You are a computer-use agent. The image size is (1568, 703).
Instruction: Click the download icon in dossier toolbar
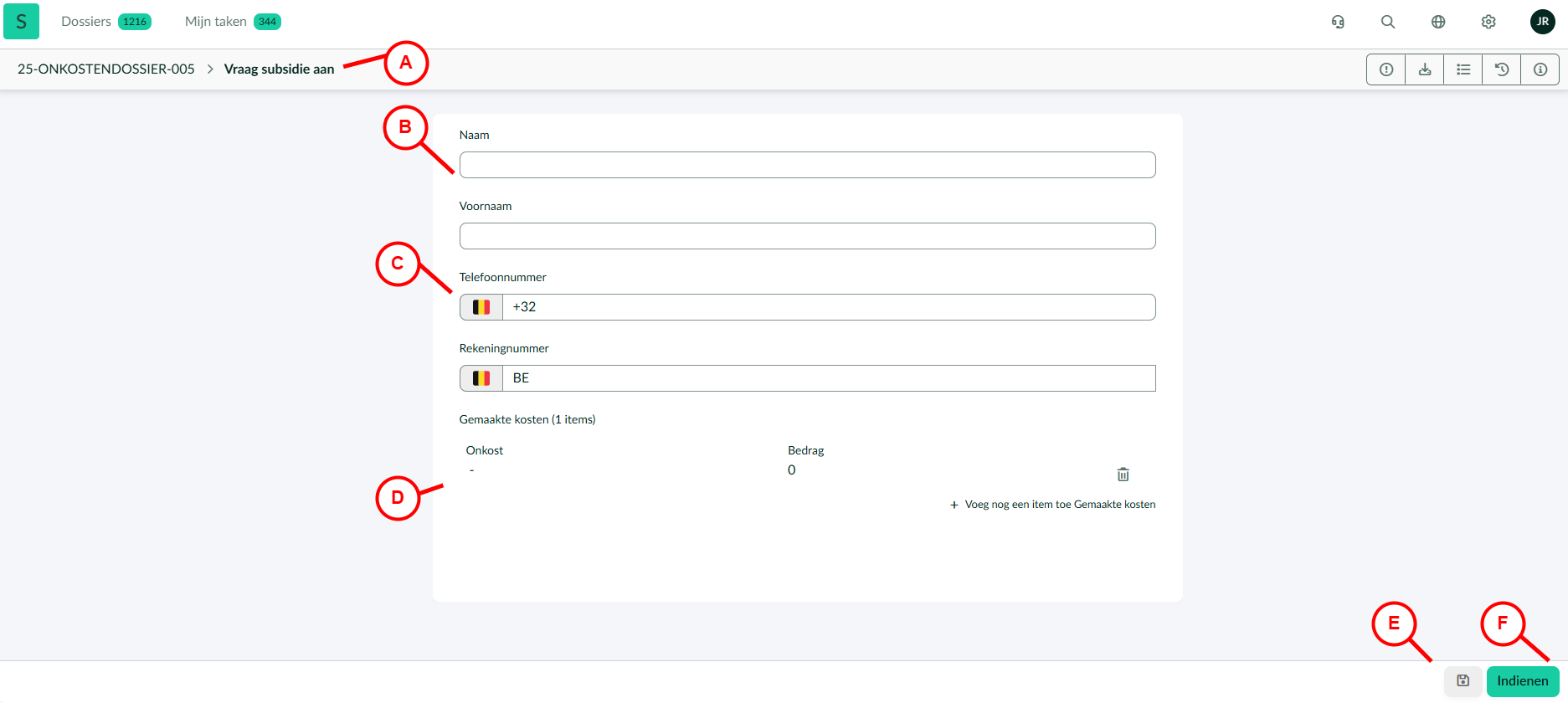coord(1425,69)
